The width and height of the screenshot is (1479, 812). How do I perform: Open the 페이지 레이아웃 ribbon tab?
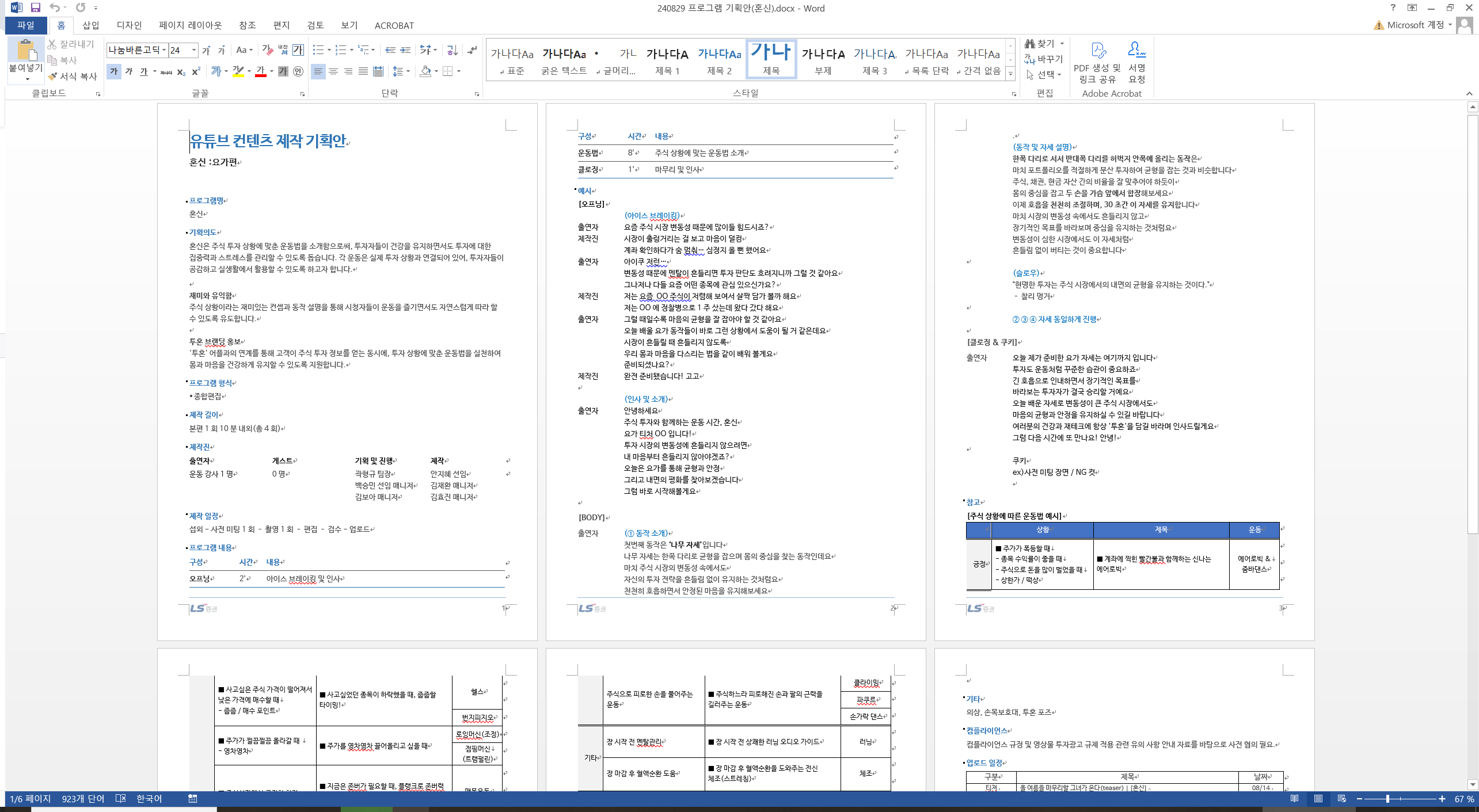pyautogui.click(x=190, y=25)
